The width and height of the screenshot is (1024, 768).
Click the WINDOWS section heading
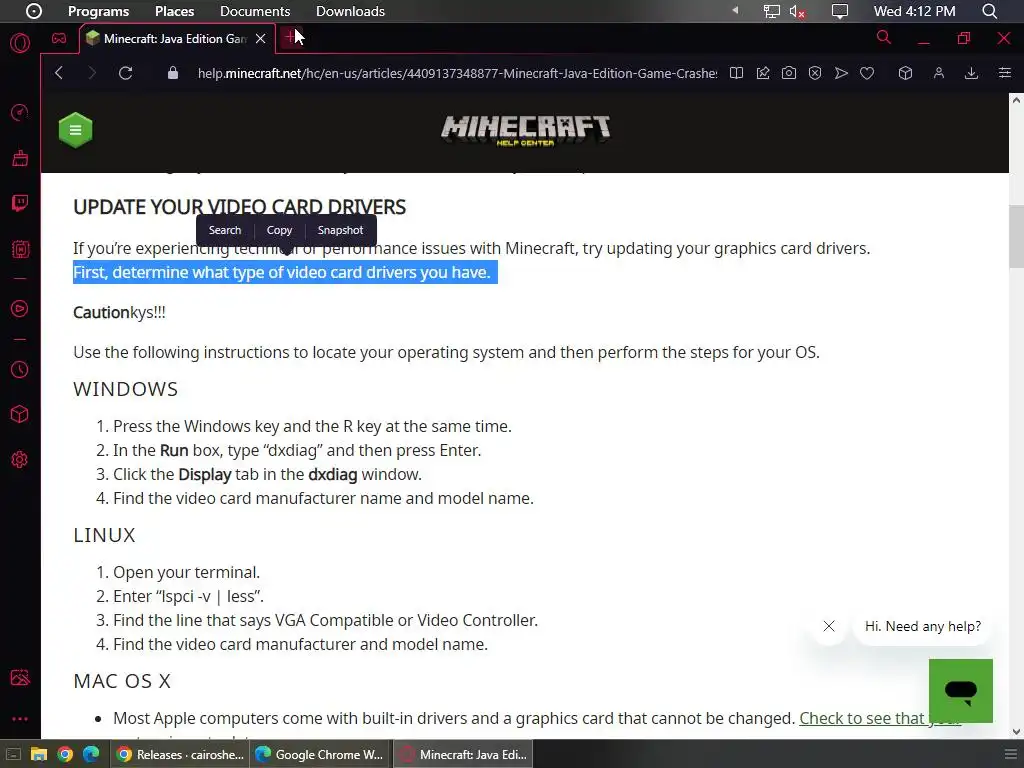point(125,389)
